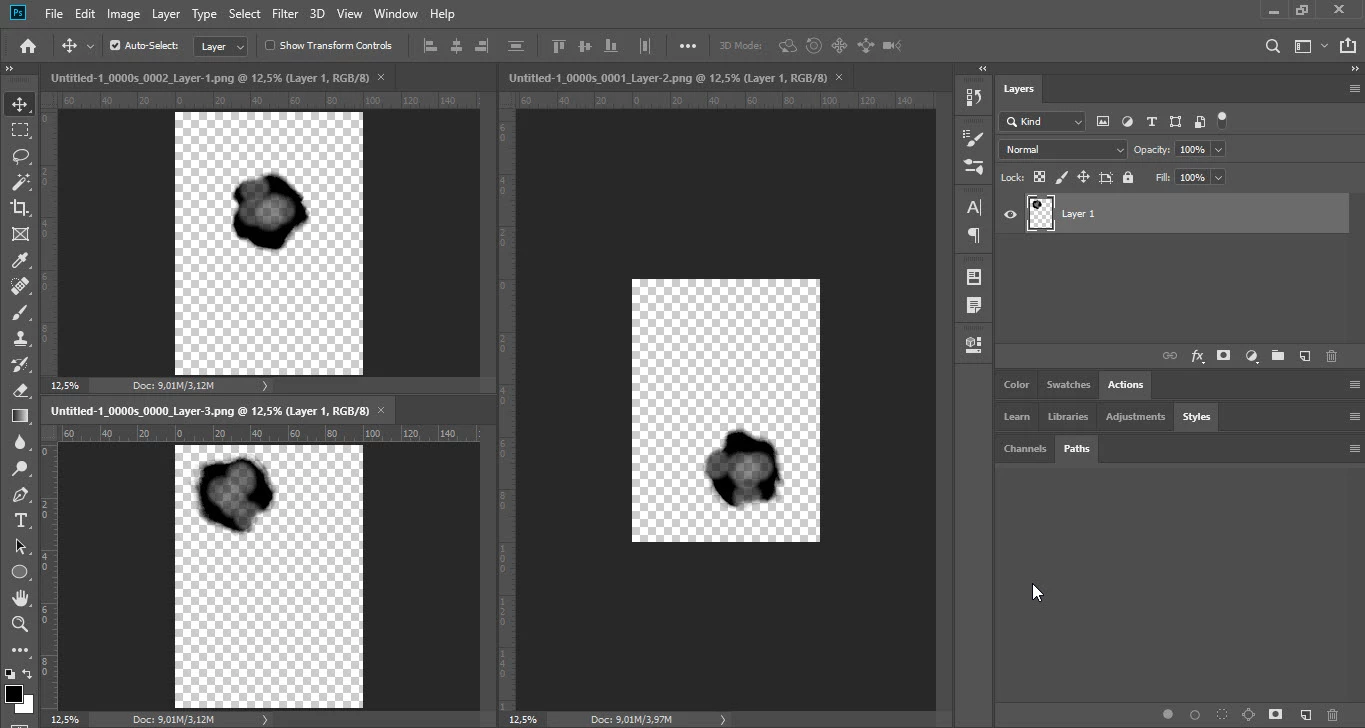
Task: Select the Frame tool
Action: 20,234
